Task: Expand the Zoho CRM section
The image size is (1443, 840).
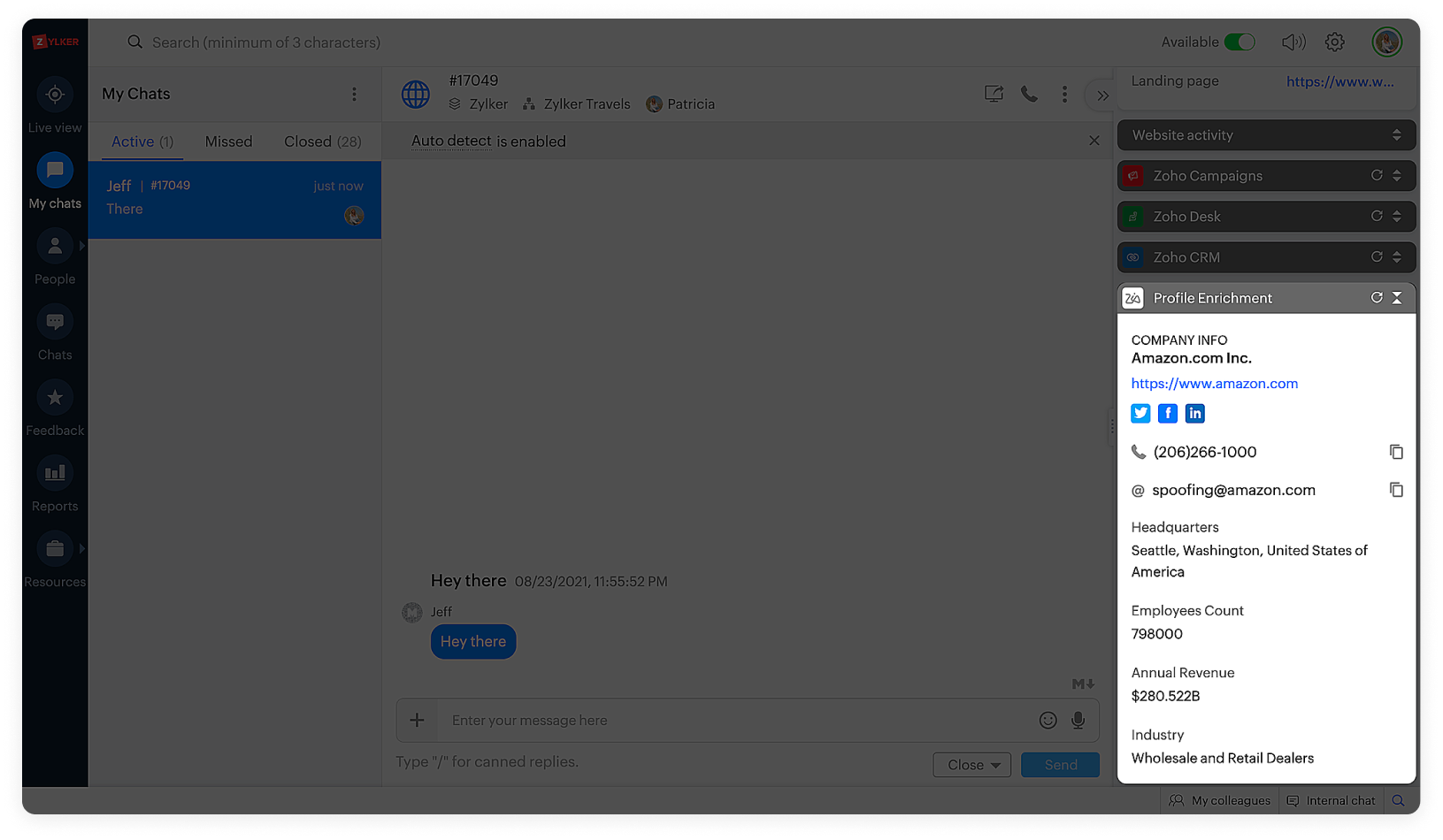Action: click(x=1397, y=257)
